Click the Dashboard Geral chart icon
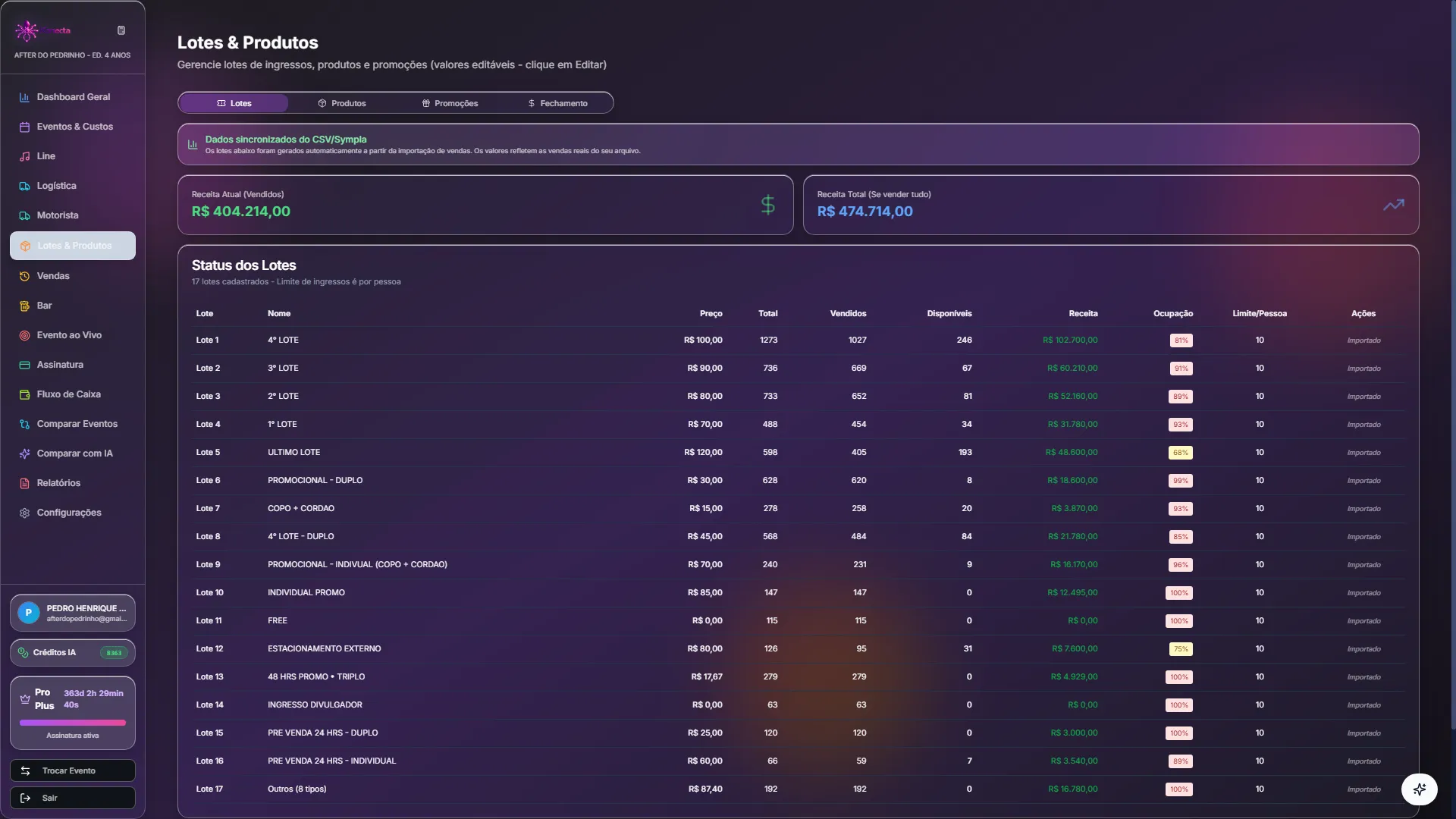This screenshot has width=1456, height=819. coord(24,97)
